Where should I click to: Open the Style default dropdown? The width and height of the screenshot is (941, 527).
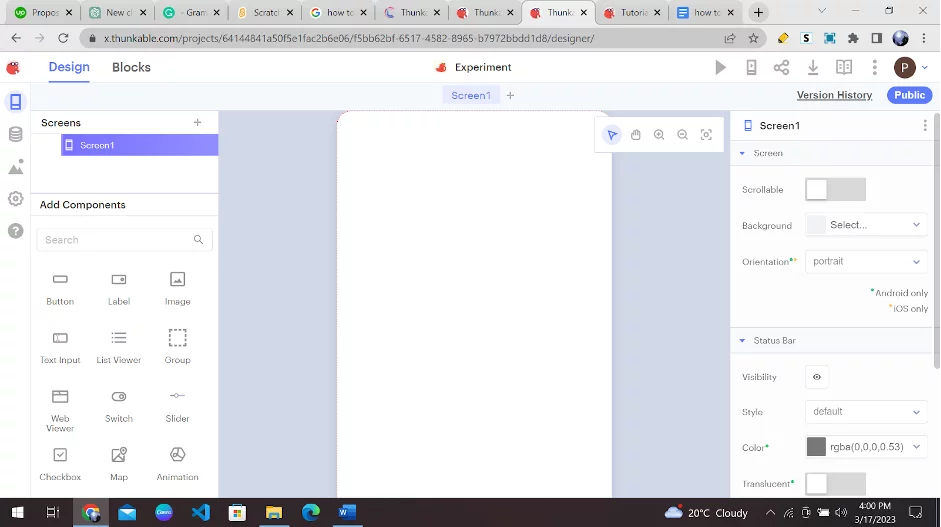click(867, 412)
